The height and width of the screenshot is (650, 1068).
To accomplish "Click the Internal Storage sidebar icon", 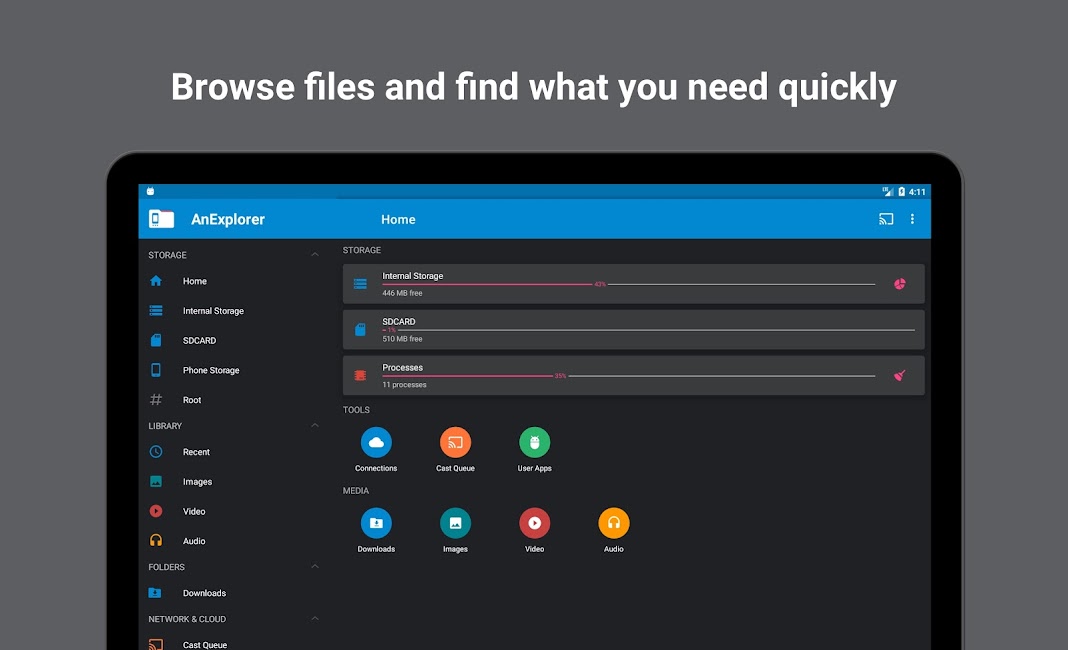I will click(x=156, y=311).
